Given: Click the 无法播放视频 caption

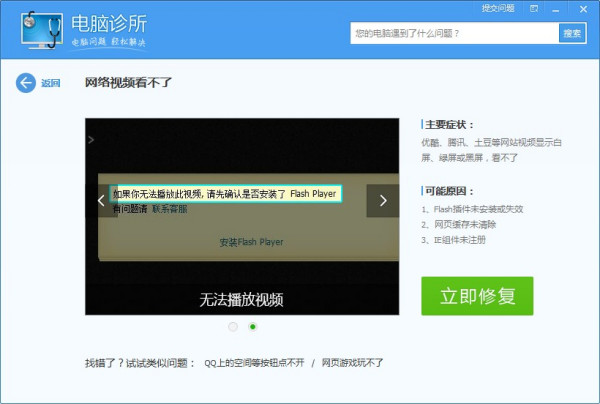Looking at the screenshot, I should (241, 300).
